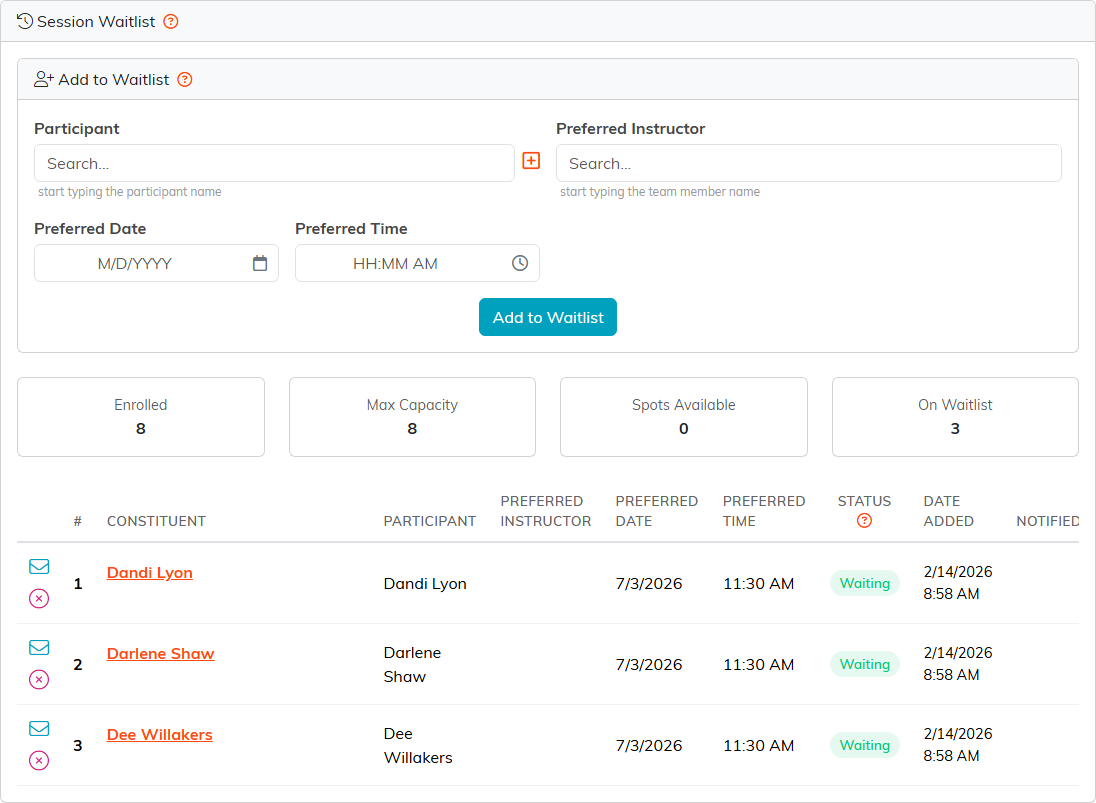
Task: Click the Date Added column header
Action: [949, 512]
